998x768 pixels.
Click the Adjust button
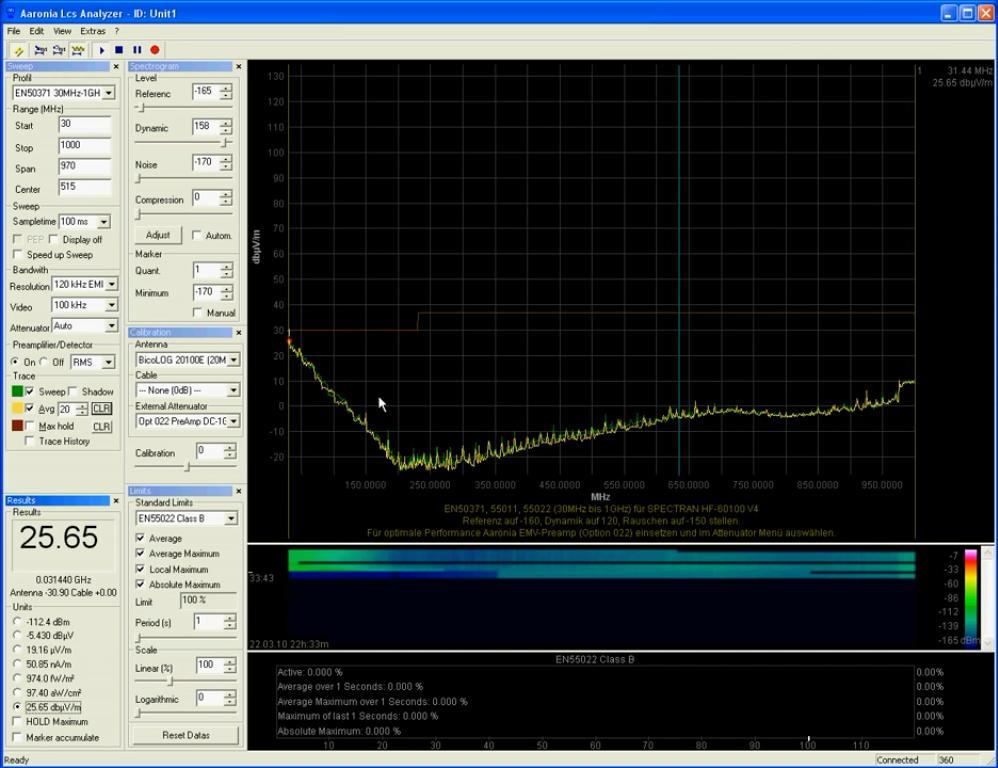tap(158, 235)
